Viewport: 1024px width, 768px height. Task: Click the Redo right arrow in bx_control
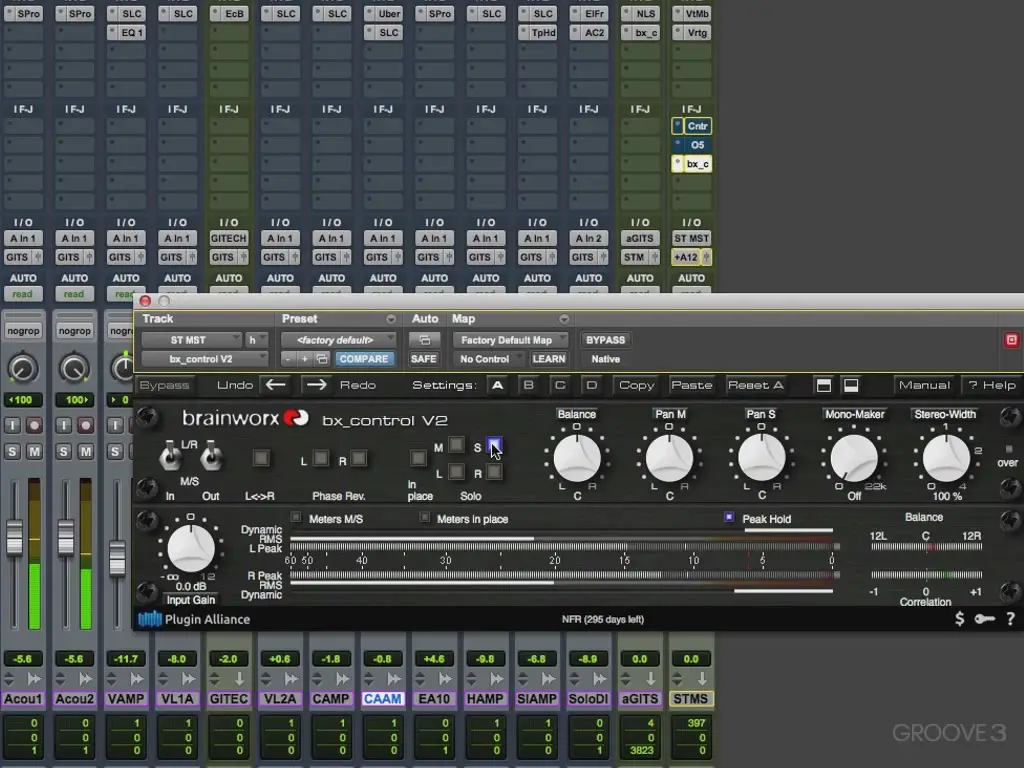coord(317,385)
